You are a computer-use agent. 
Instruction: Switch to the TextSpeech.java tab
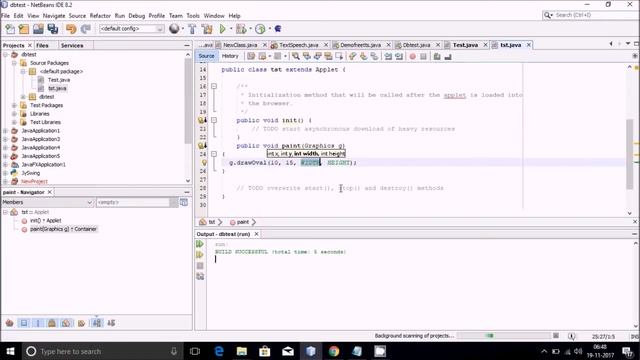point(299,45)
